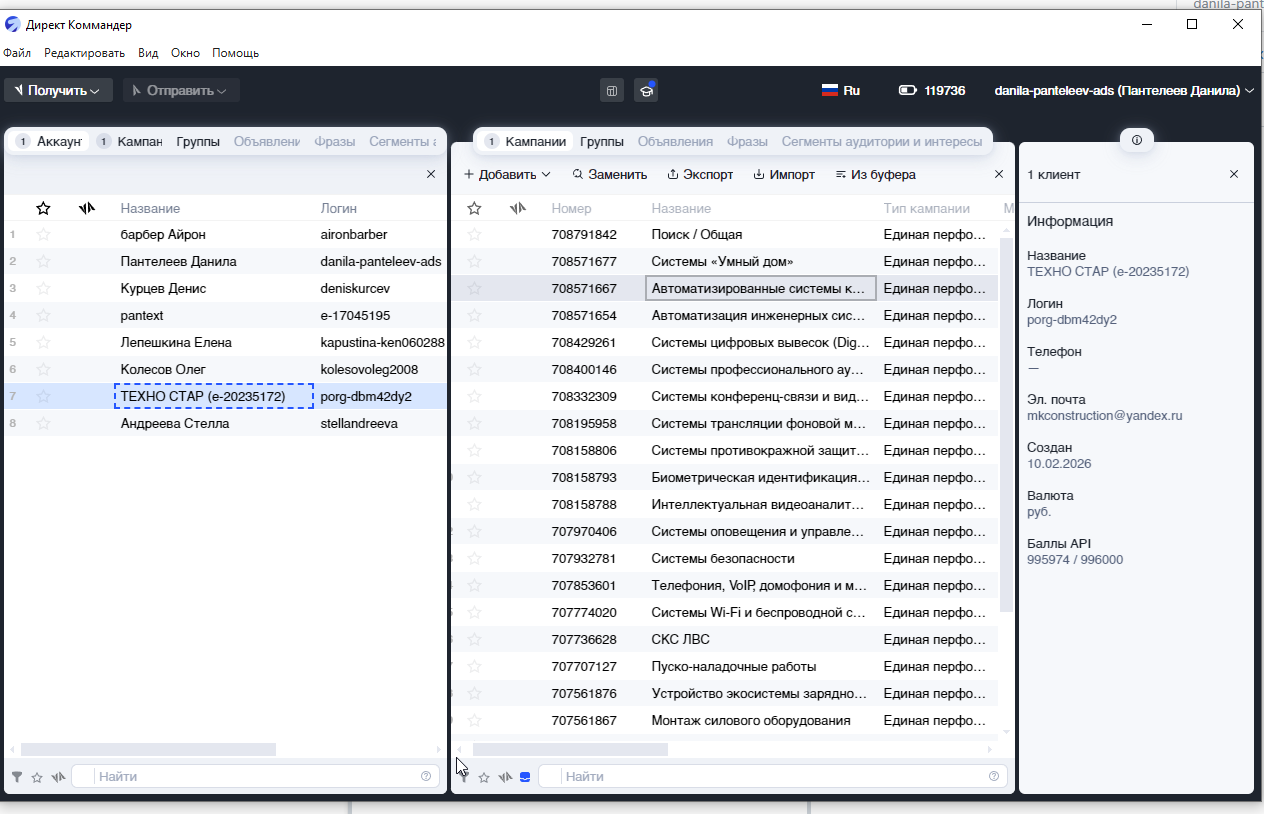Star the campaign «Системы безопасности»

[x=474, y=559]
